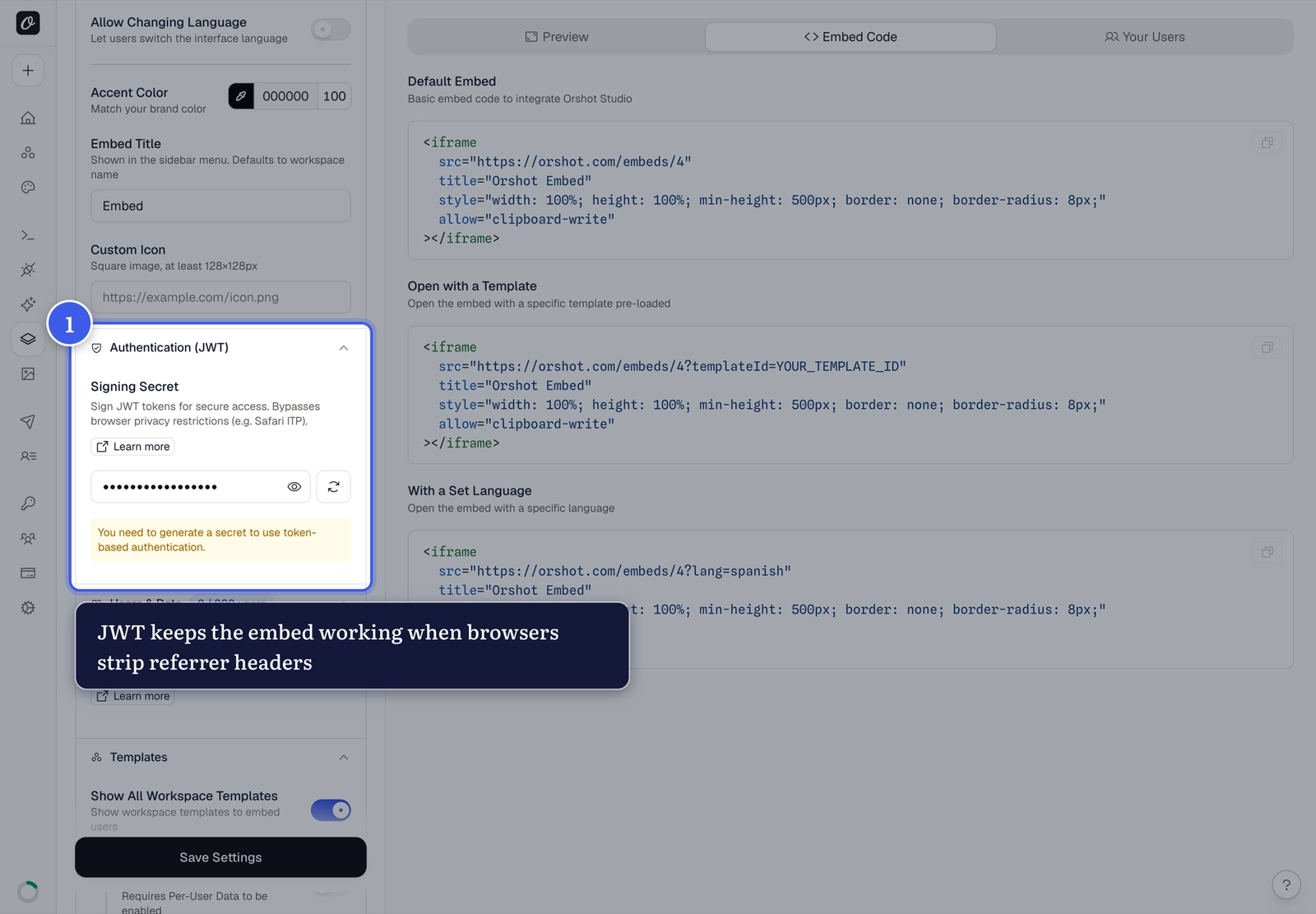Click the signing secret password field
This screenshot has width=1316, height=914.
pos(201,487)
